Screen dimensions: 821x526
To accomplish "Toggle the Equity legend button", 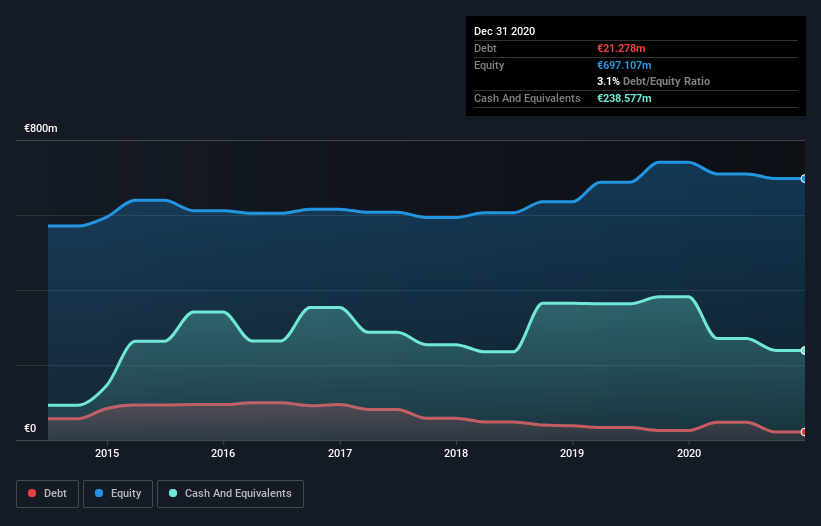I will 118,494.
